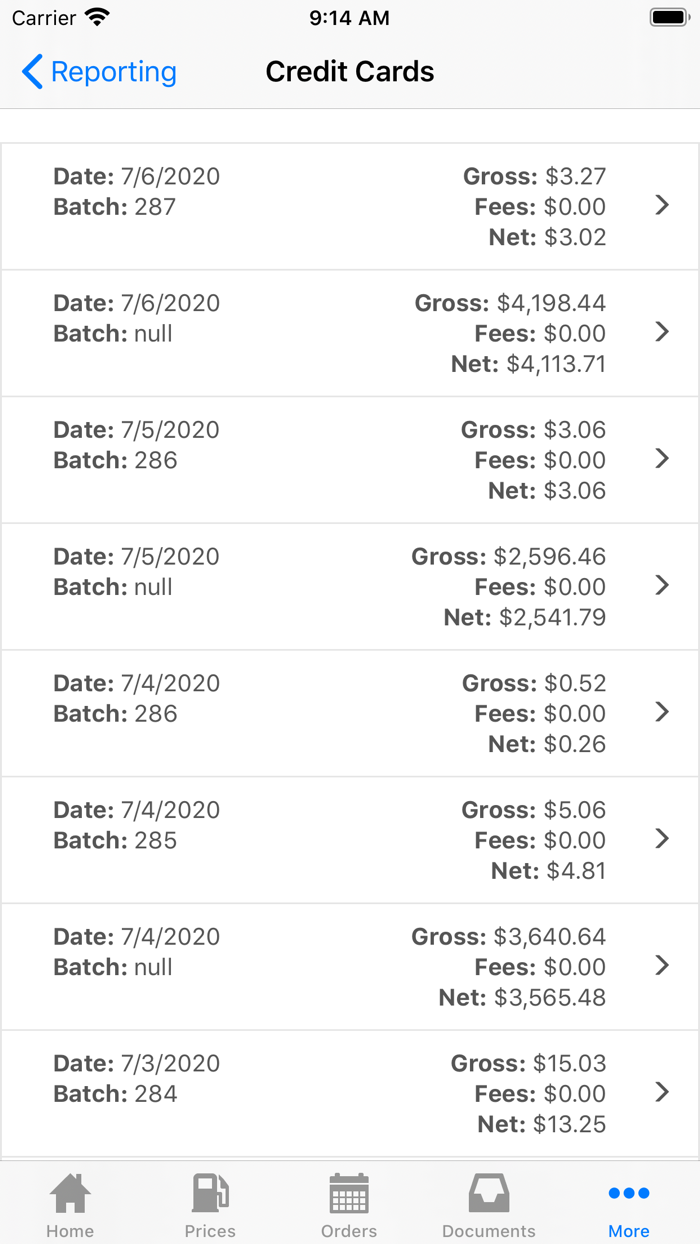Expand the Batch 287 entry chevron
700x1244 pixels.
click(661, 205)
